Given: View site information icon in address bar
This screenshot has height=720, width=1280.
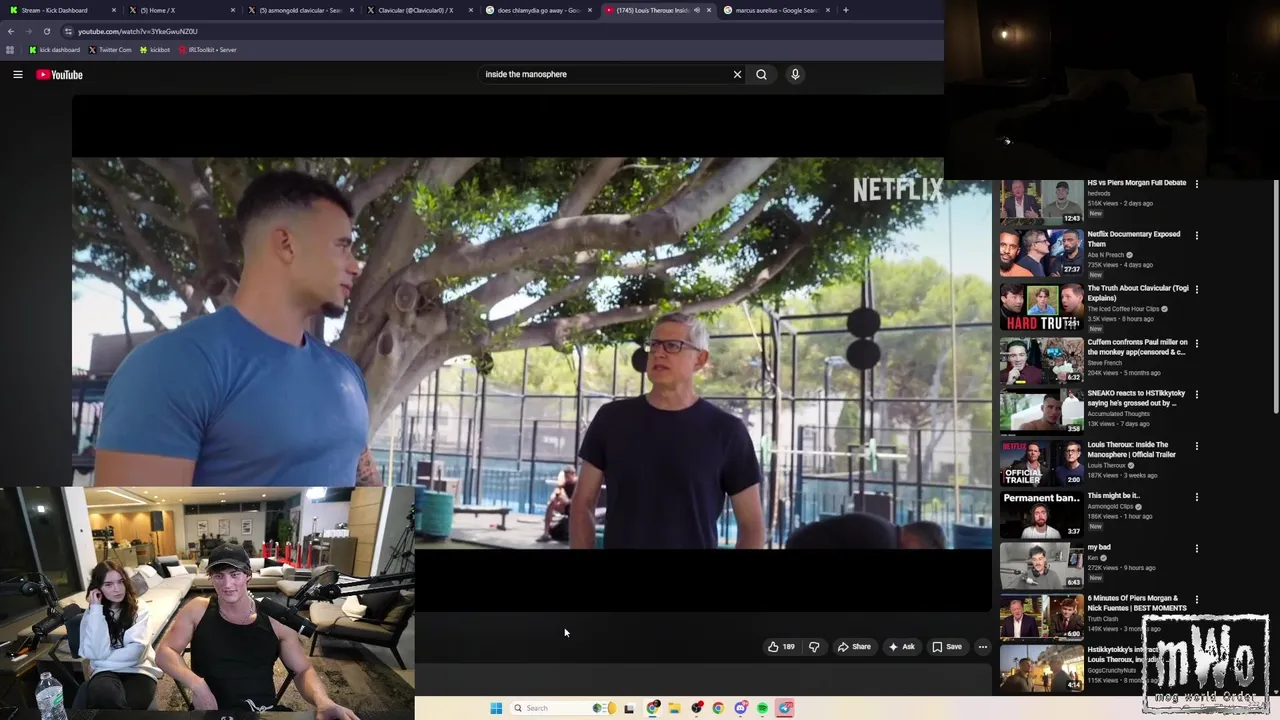Looking at the screenshot, I should (68, 31).
